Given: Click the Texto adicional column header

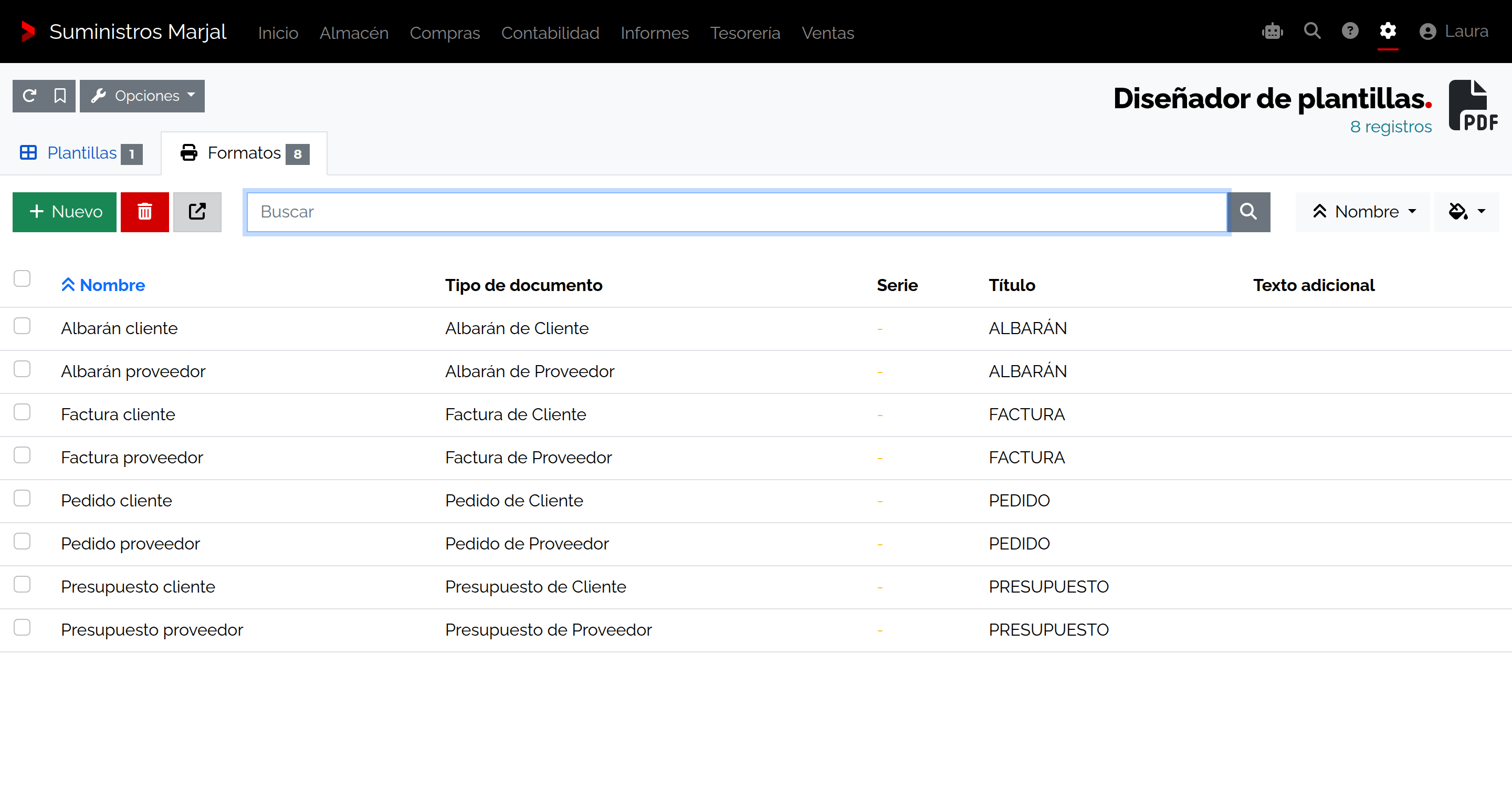Looking at the screenshot, I should 1314,285.
